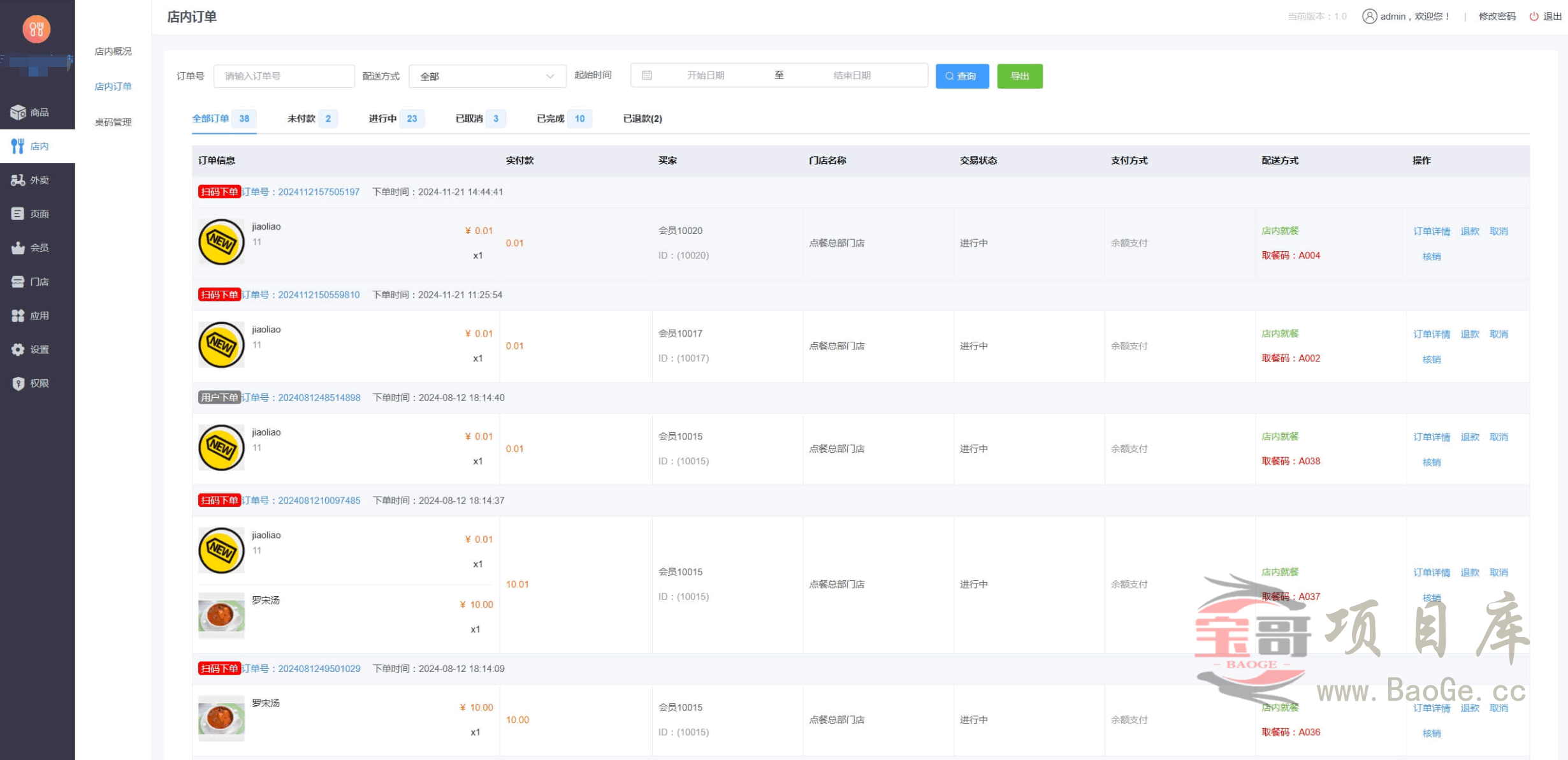Click 取消 for order with code A038
1568x760 pixels.
coord(1499,437)
